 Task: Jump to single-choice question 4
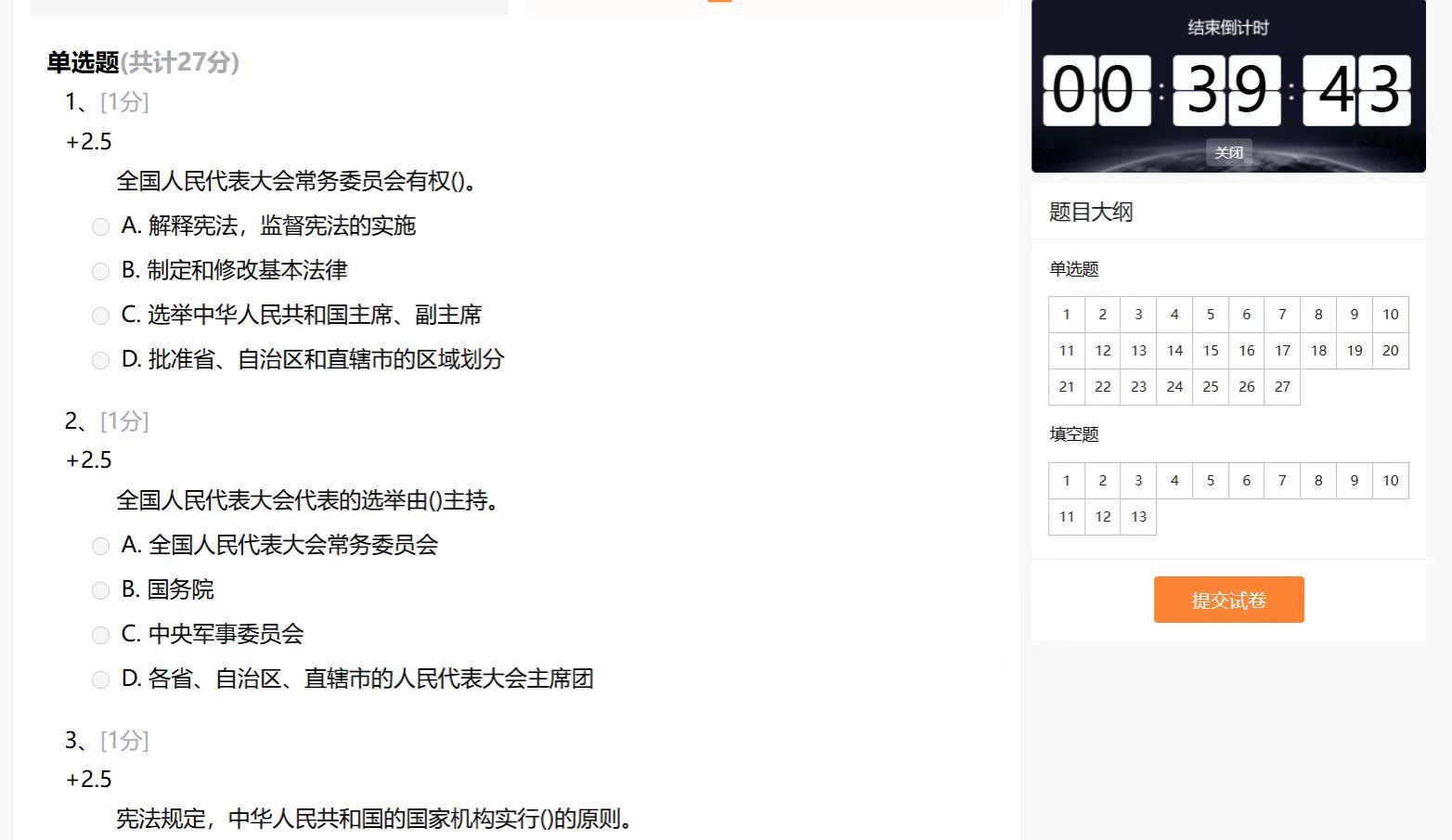pos(1174,315)
